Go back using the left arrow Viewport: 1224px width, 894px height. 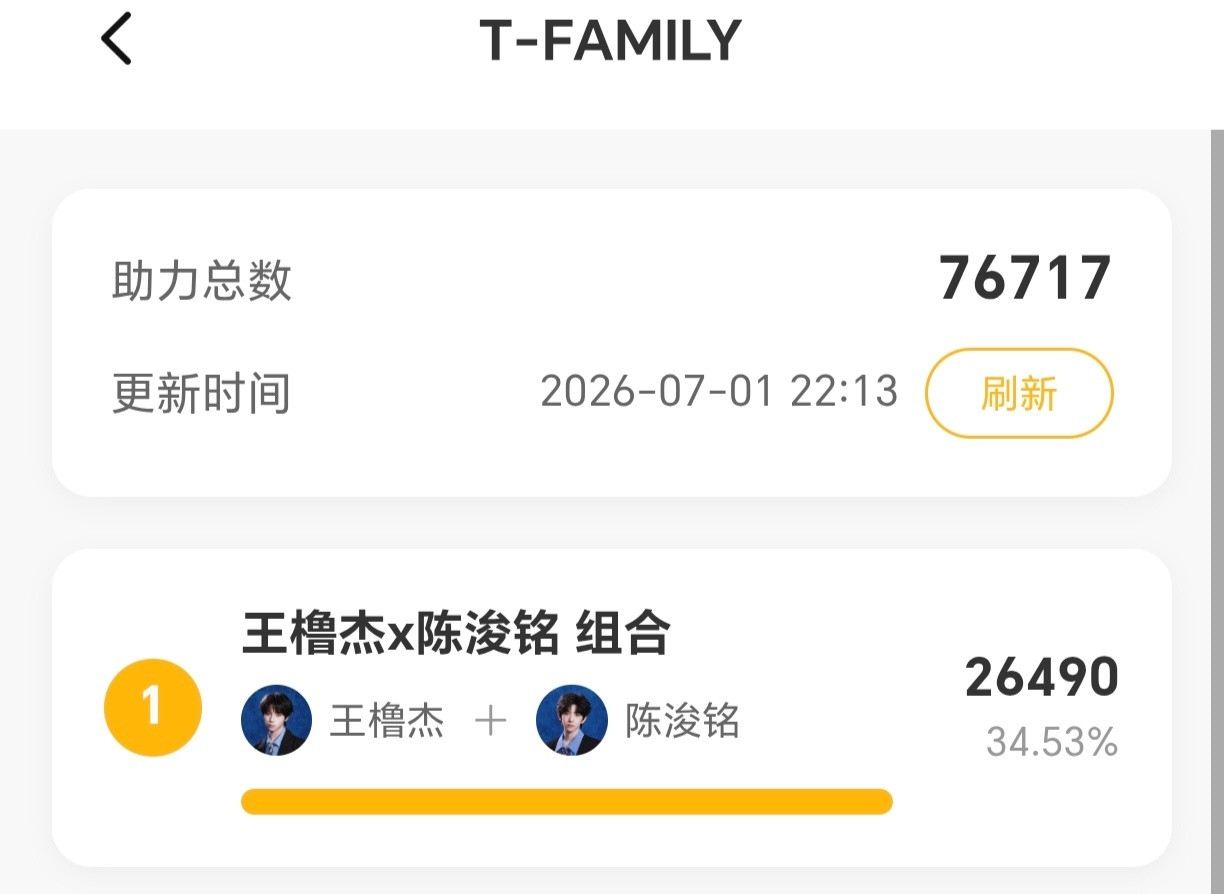(116, 41)
